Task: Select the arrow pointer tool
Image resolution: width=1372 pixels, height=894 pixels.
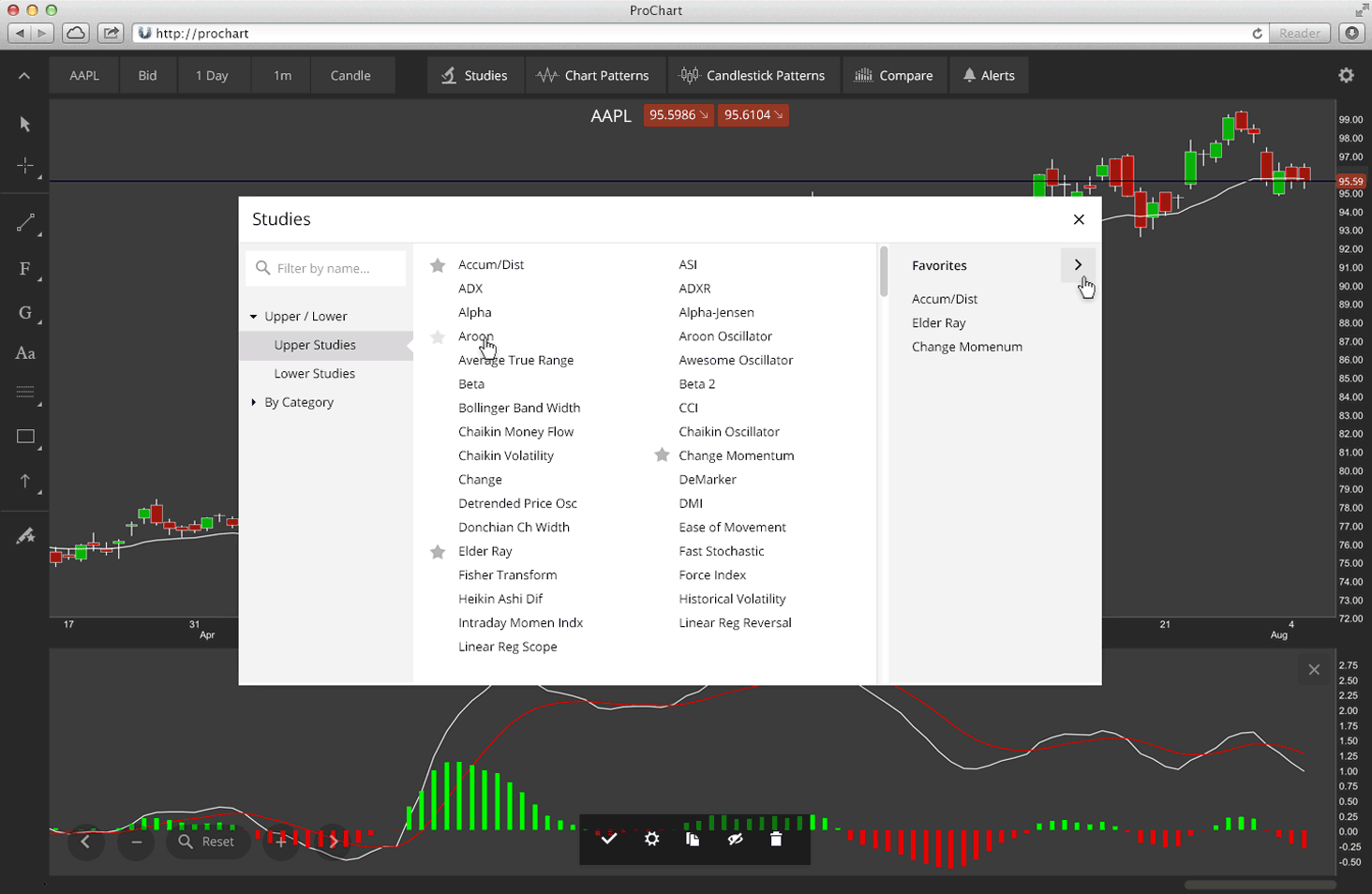Action: click(25, 124)
